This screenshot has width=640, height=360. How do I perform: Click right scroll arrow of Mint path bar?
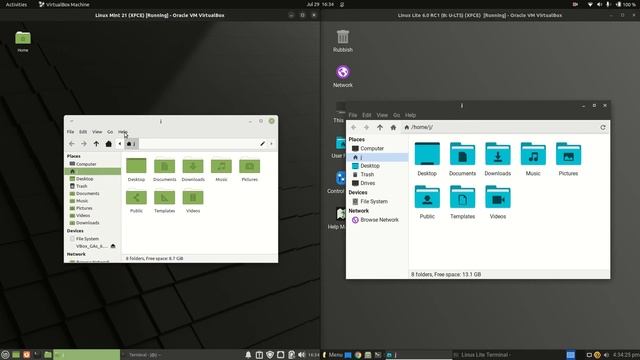[x=271, y=144]
